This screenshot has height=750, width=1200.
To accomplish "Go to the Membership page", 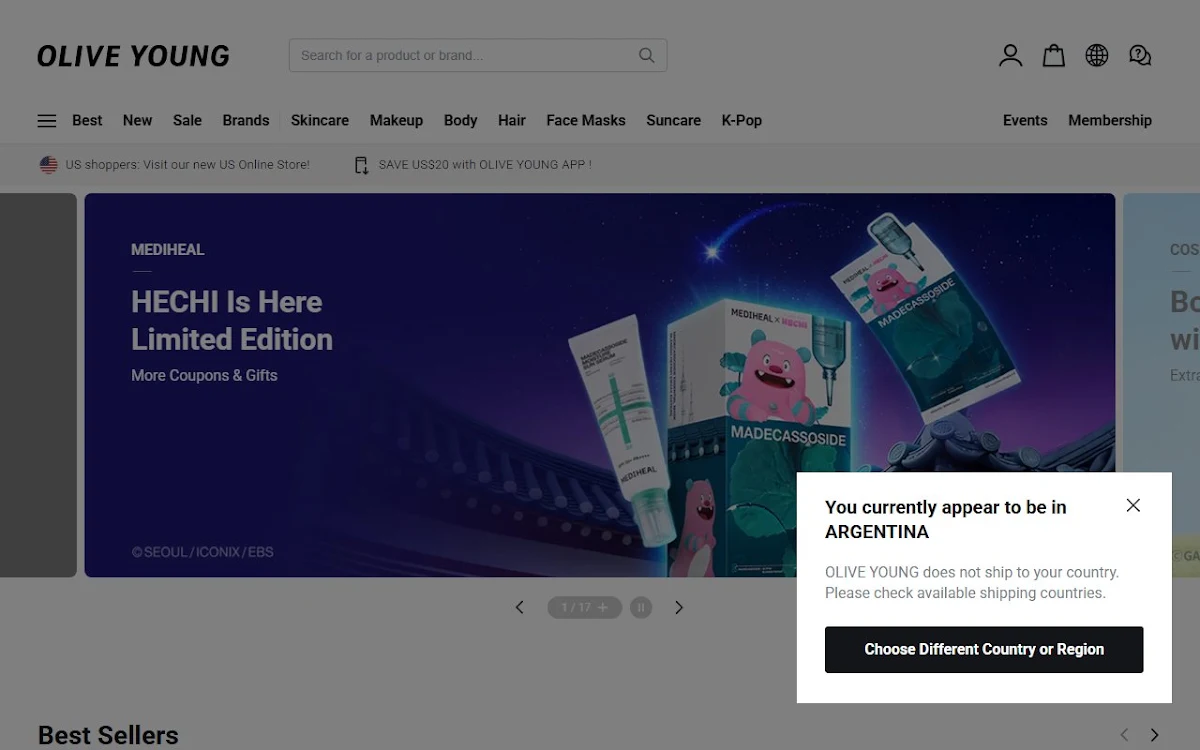I will 1110,120.
